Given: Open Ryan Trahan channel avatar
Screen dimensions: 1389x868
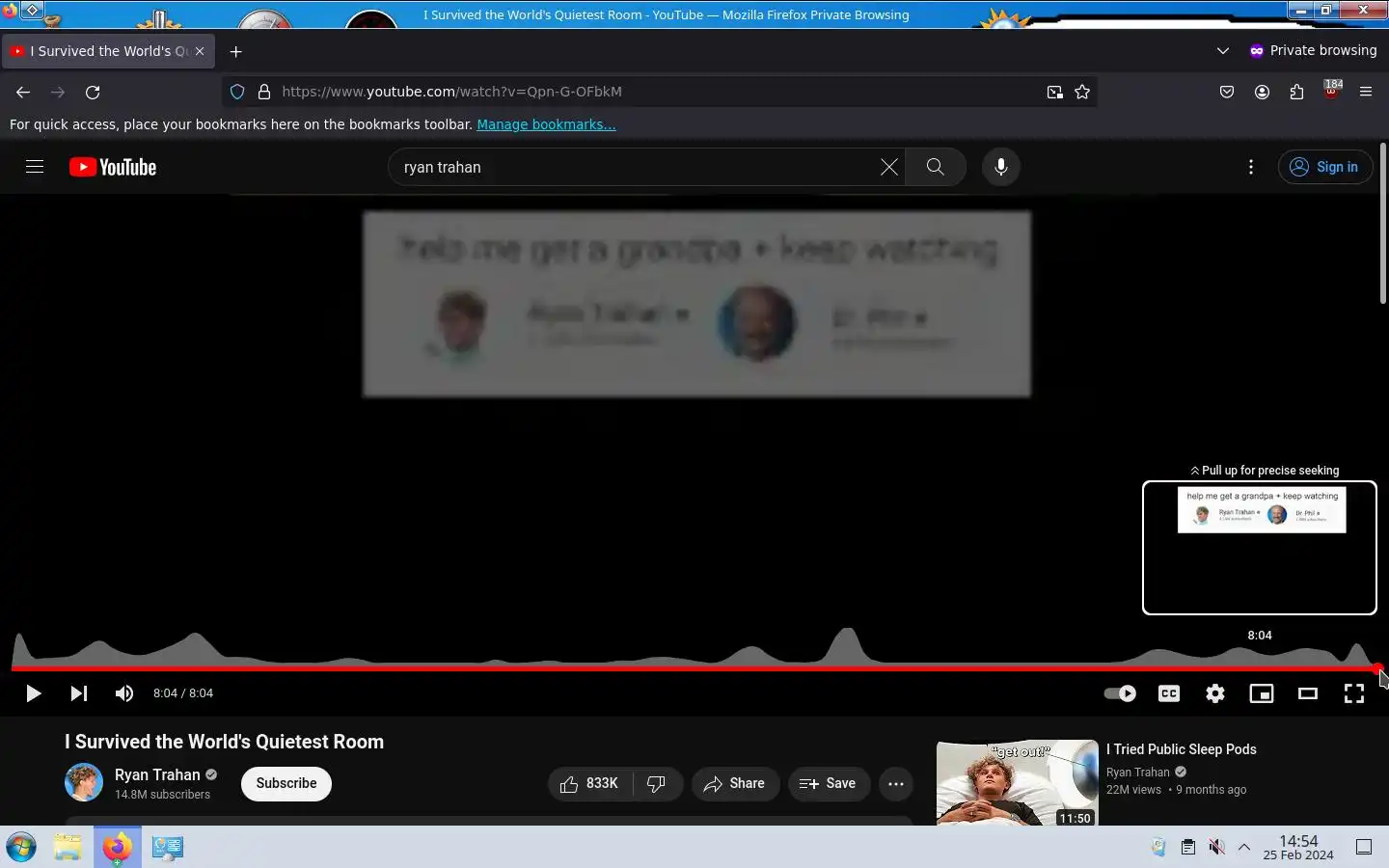Looking at the screenshot, I should pyautogui.click(x=84, y=782).
